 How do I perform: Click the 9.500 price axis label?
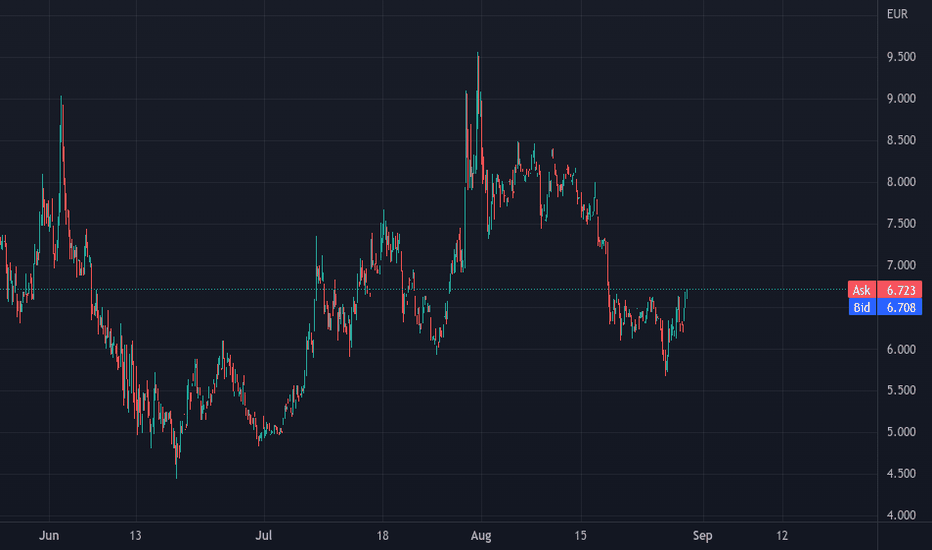pyautogui.click(x=901, y=57)
